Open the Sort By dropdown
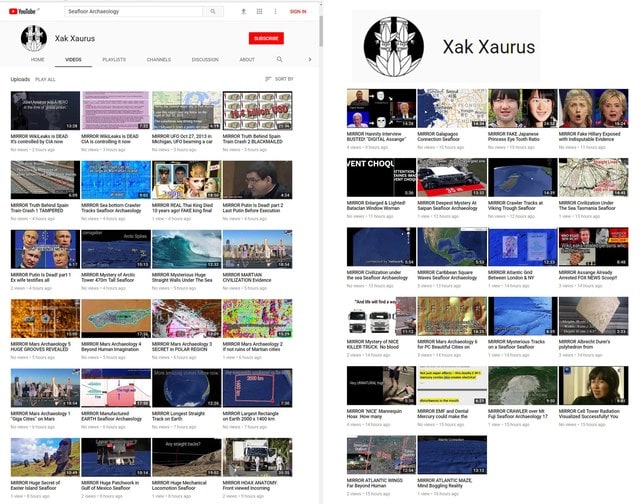Screen dimensions: 640x504 click(280, 79)
